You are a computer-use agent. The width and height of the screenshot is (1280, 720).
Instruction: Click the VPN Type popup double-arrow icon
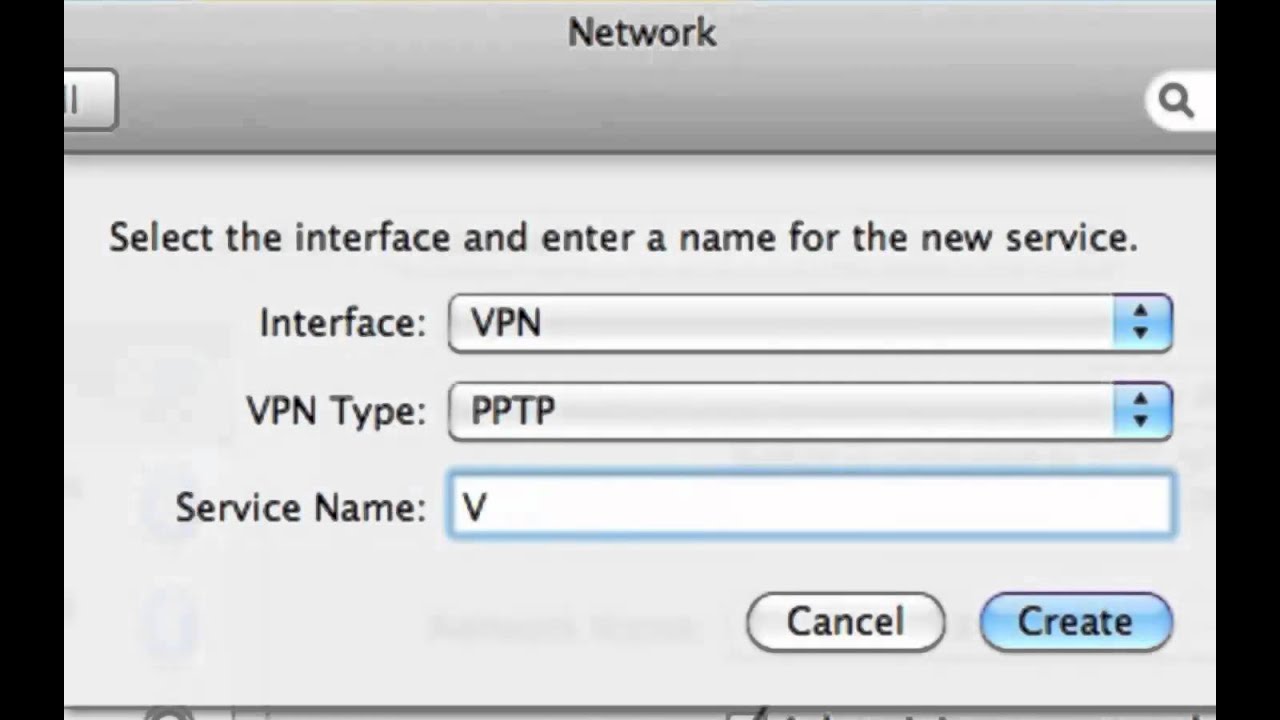tap(1141, 410)
